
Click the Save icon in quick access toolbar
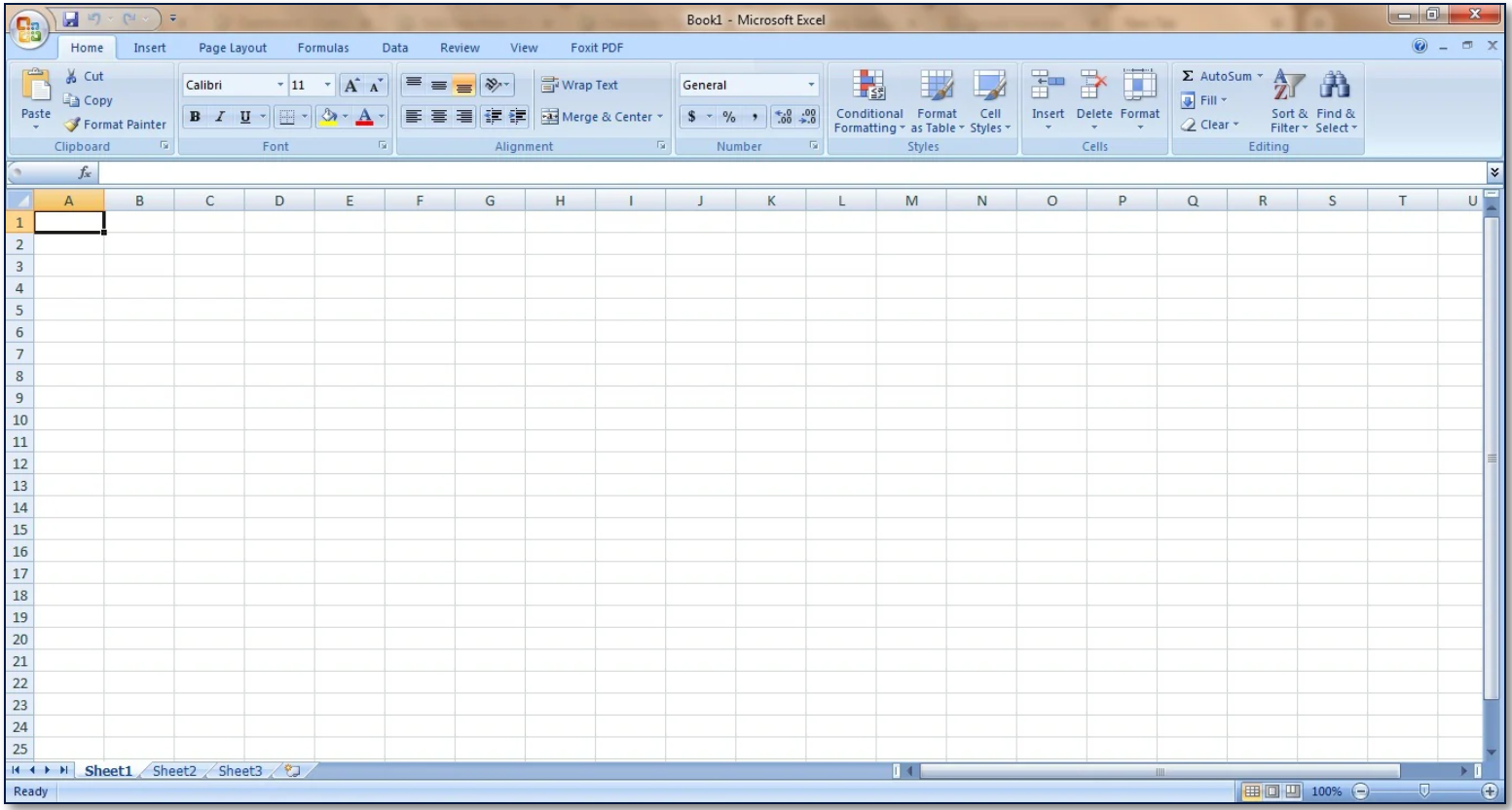click(x=71, y=18)
